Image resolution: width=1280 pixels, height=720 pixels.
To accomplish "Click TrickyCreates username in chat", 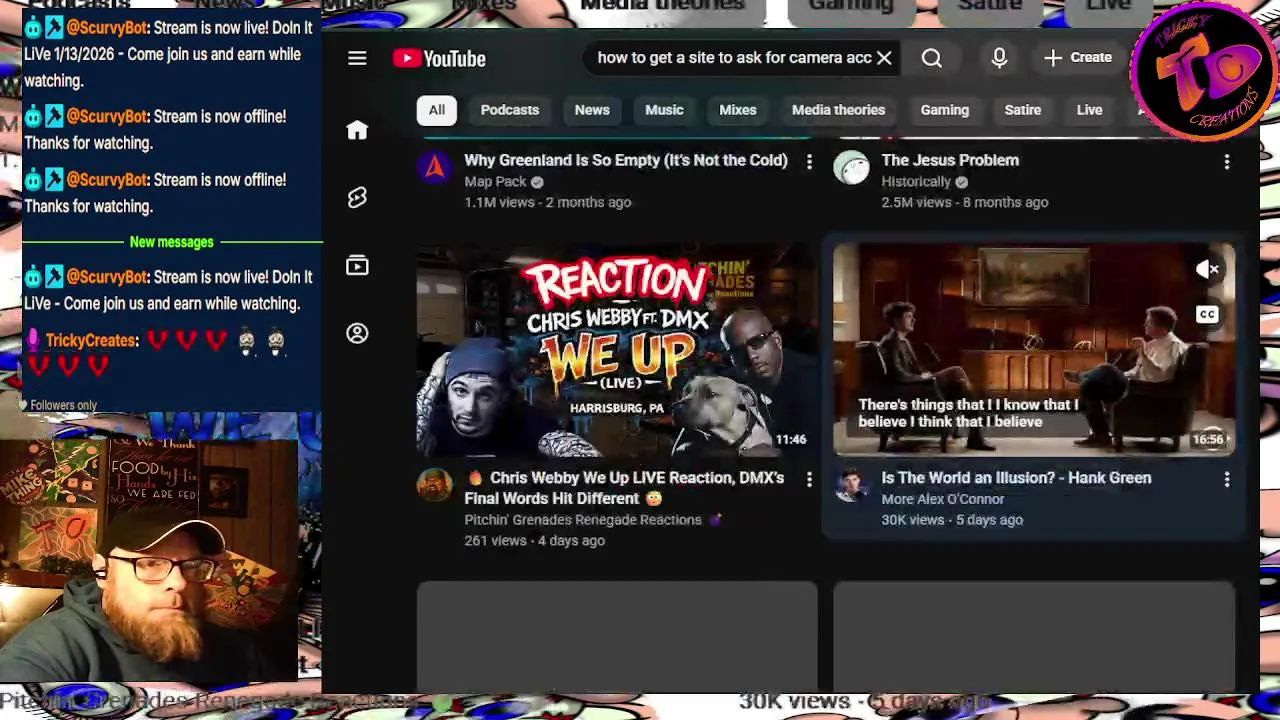I will click(91, 341).
